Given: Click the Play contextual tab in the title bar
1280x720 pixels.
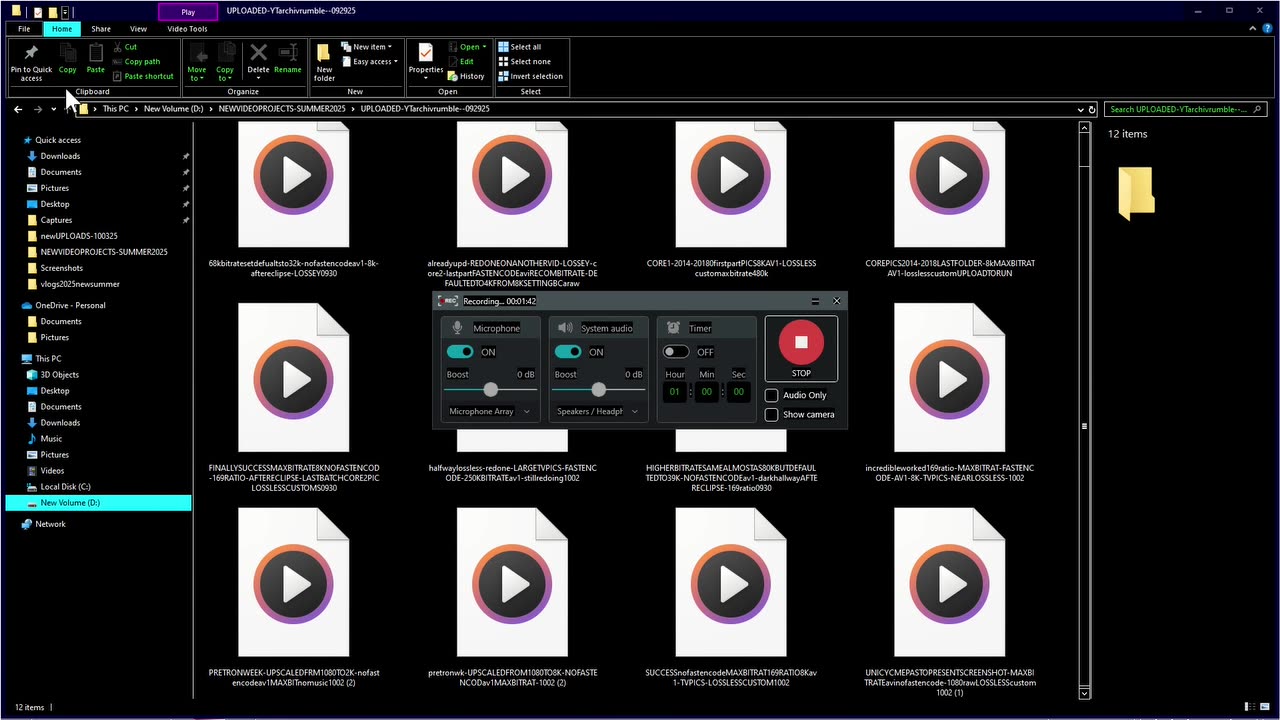Looking at the screenshot, I should [188, 12].
